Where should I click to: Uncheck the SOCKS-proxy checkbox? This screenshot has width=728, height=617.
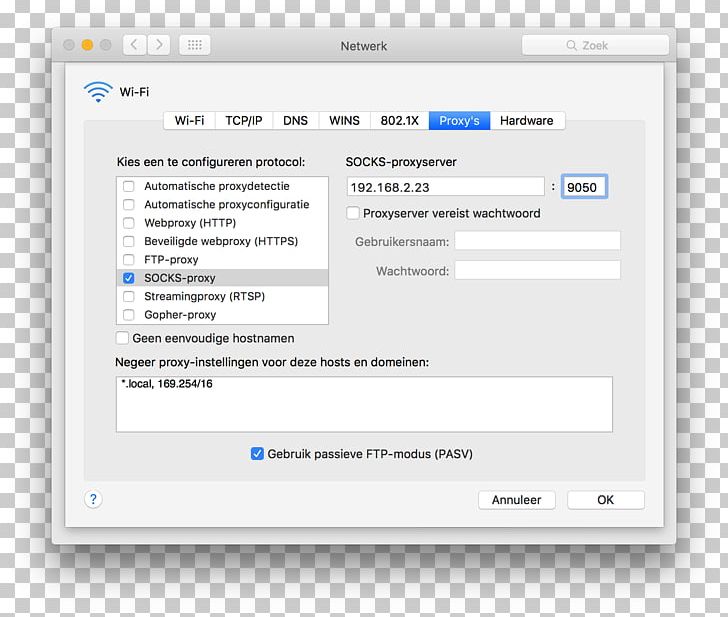(x=129, y=278)
